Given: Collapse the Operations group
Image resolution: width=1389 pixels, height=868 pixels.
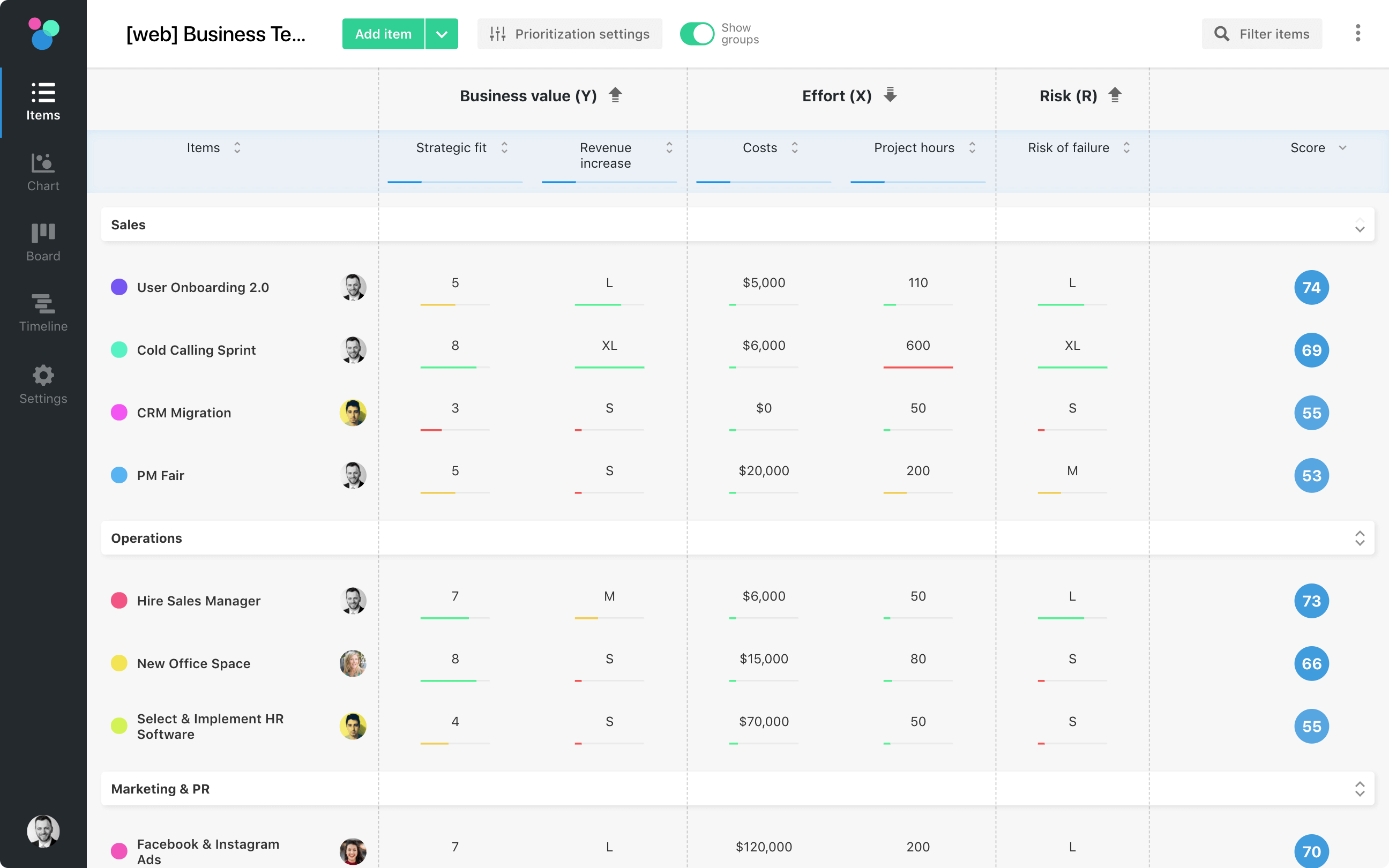Looking at the screenshot, I should coord(1359,538).
